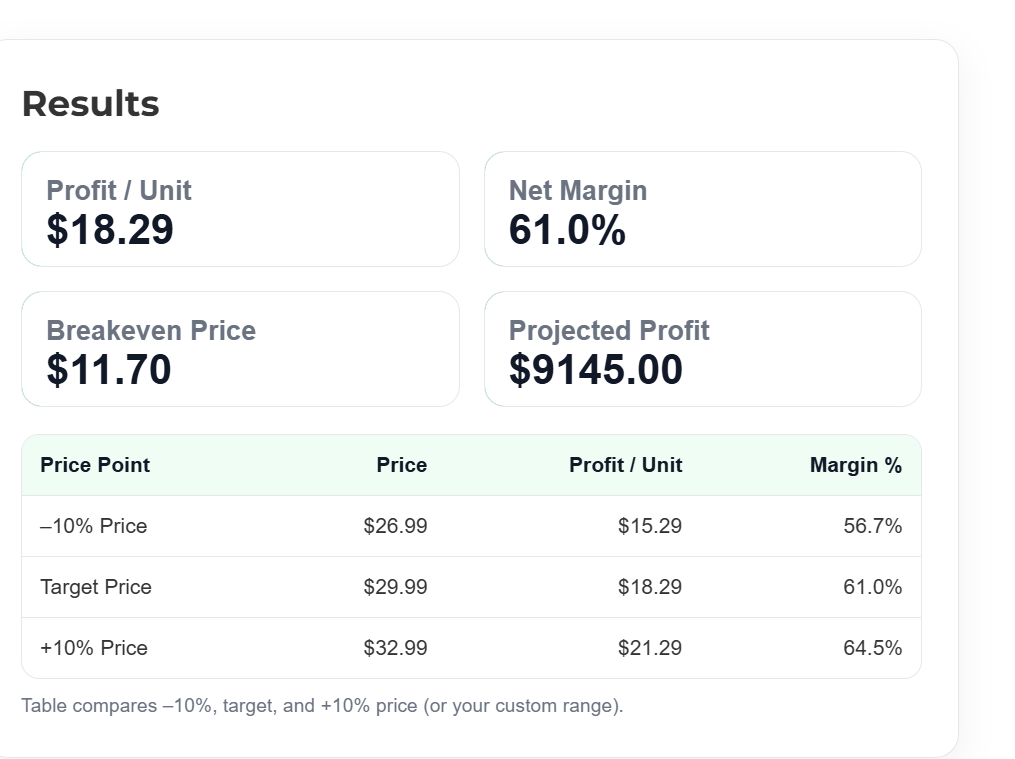Click the $26.99 price cell

[x=395, y=525]
